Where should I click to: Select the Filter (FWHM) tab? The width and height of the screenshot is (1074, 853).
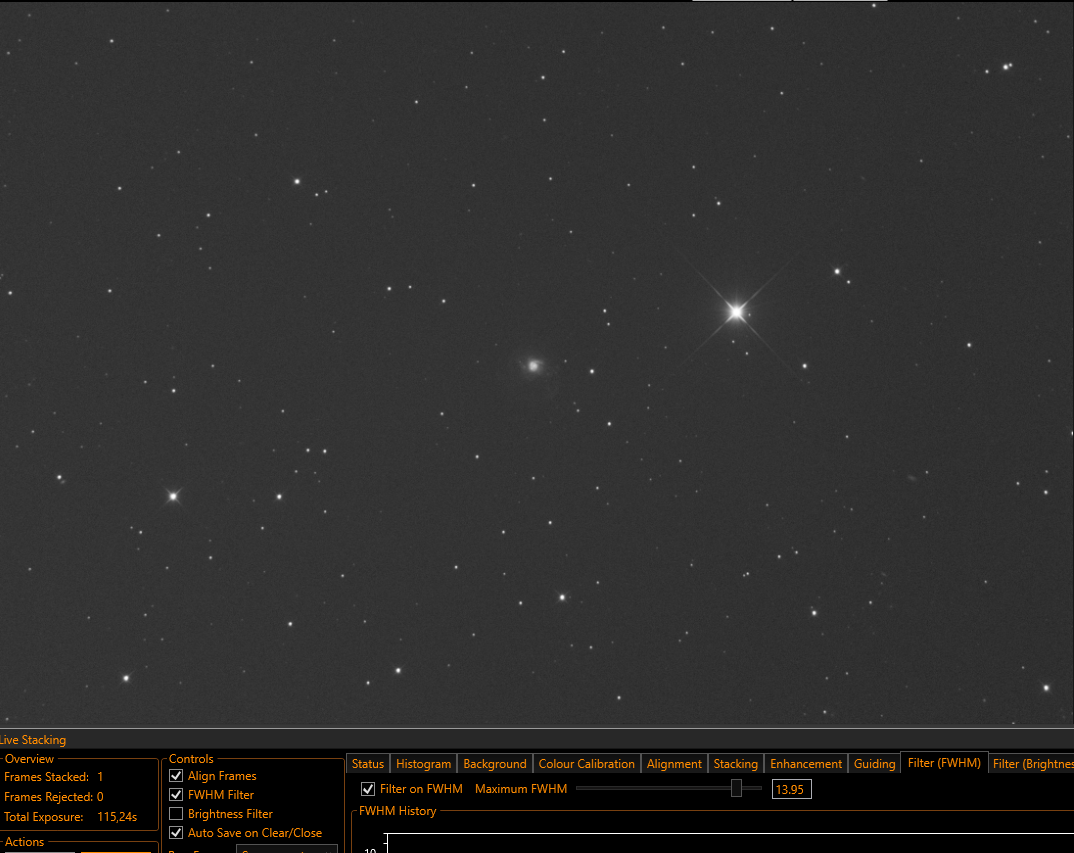point(944,763)
